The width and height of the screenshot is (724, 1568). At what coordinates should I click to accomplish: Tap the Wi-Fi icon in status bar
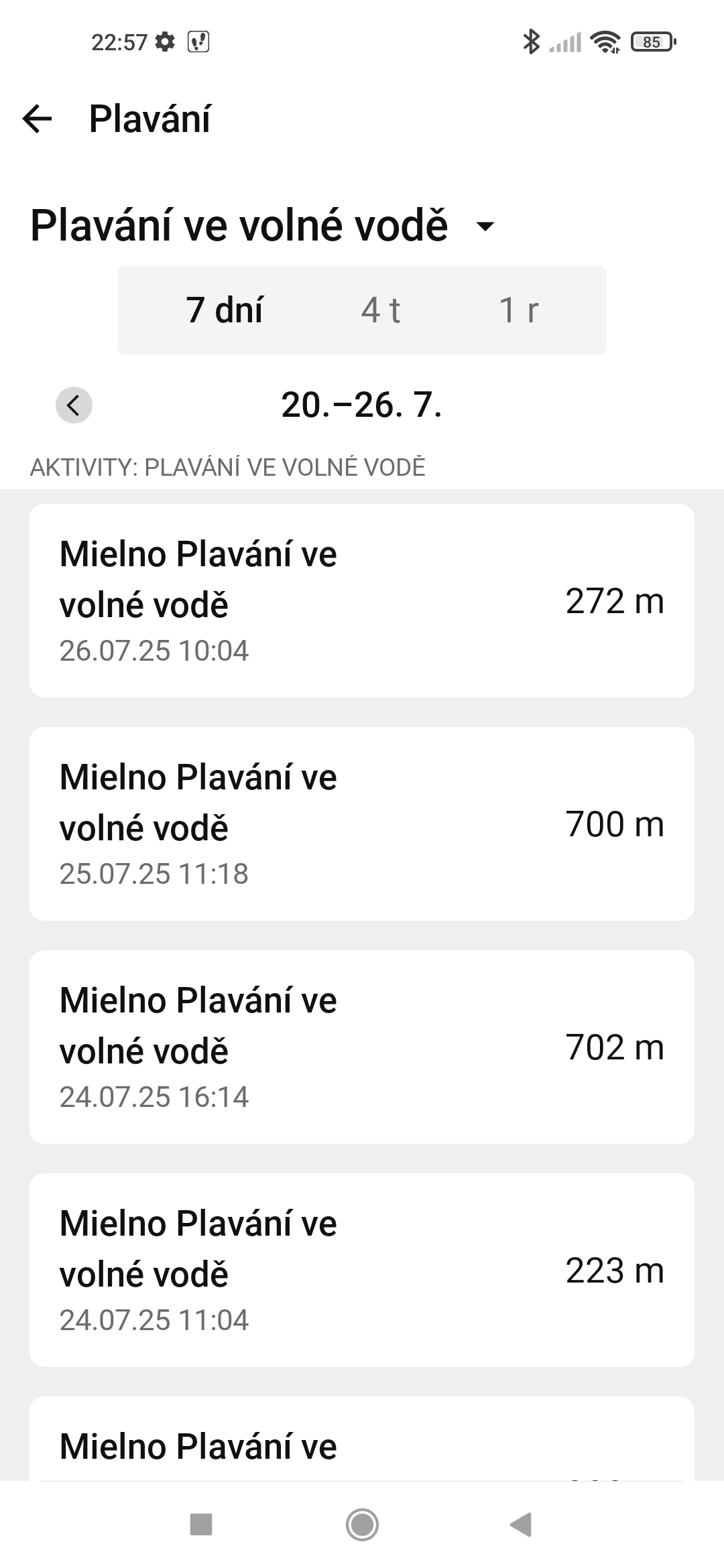click(605, 42)
